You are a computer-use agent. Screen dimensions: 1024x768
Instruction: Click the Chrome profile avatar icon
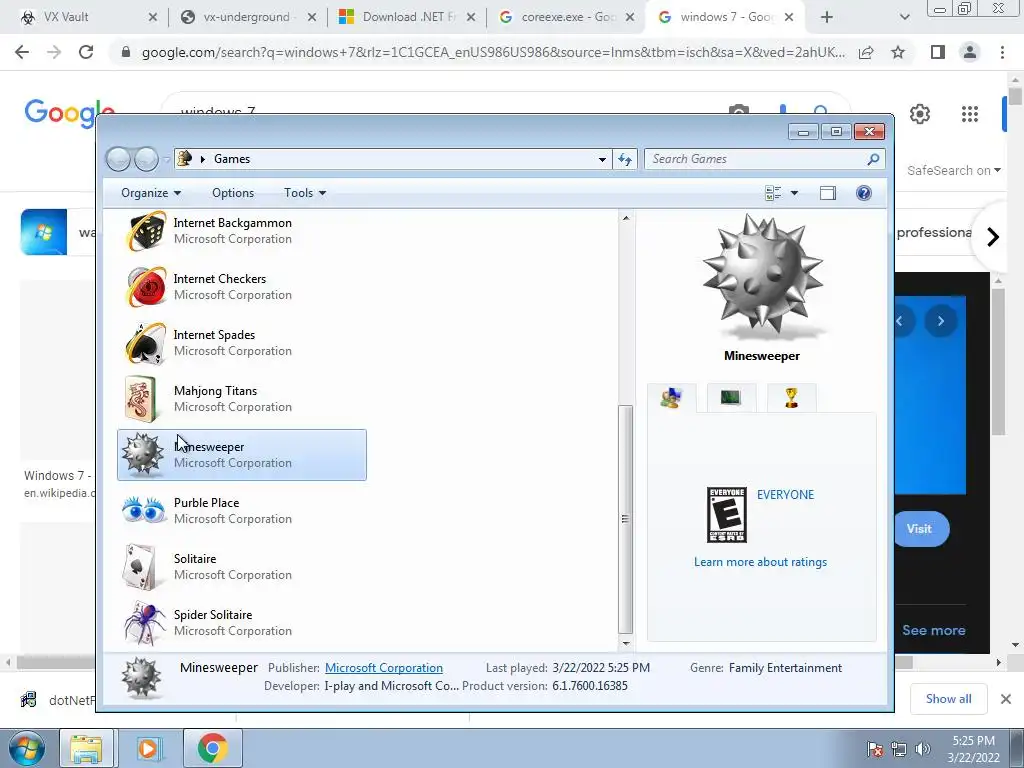[970, 52]
